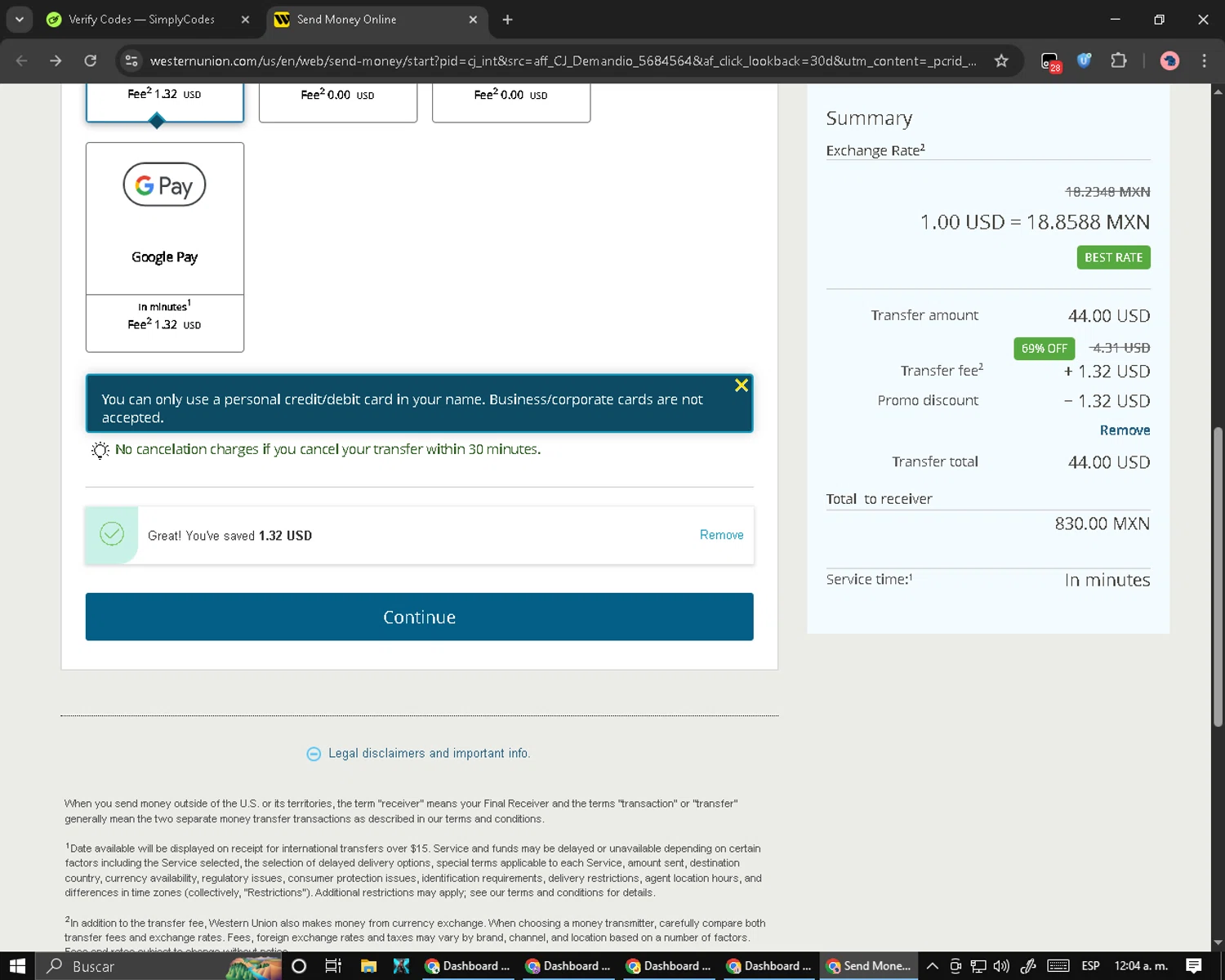
Task: Open a new browser tab
Action: [x=507, y=20]
